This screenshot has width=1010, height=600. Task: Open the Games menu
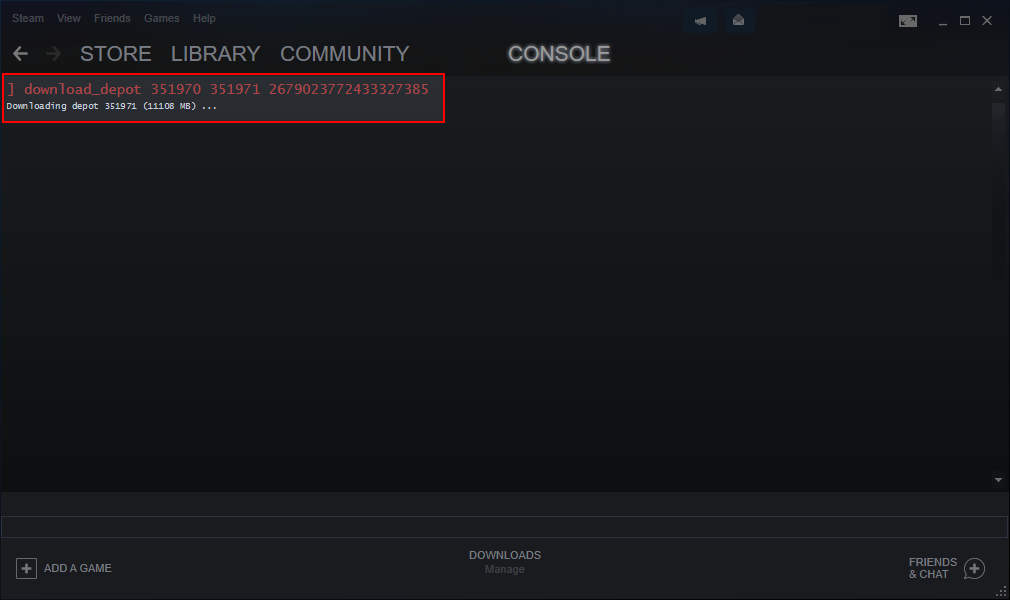tap(162, 18)
